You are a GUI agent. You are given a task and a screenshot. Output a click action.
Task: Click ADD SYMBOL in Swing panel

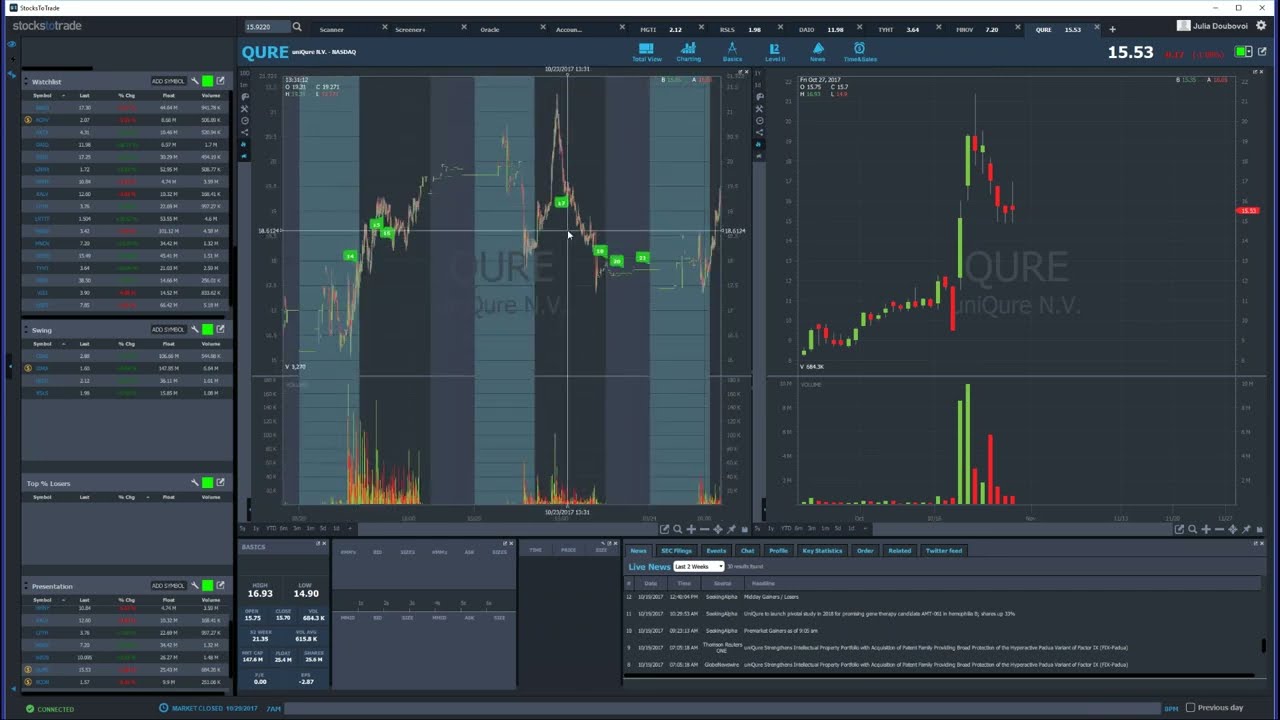point(168,329)
